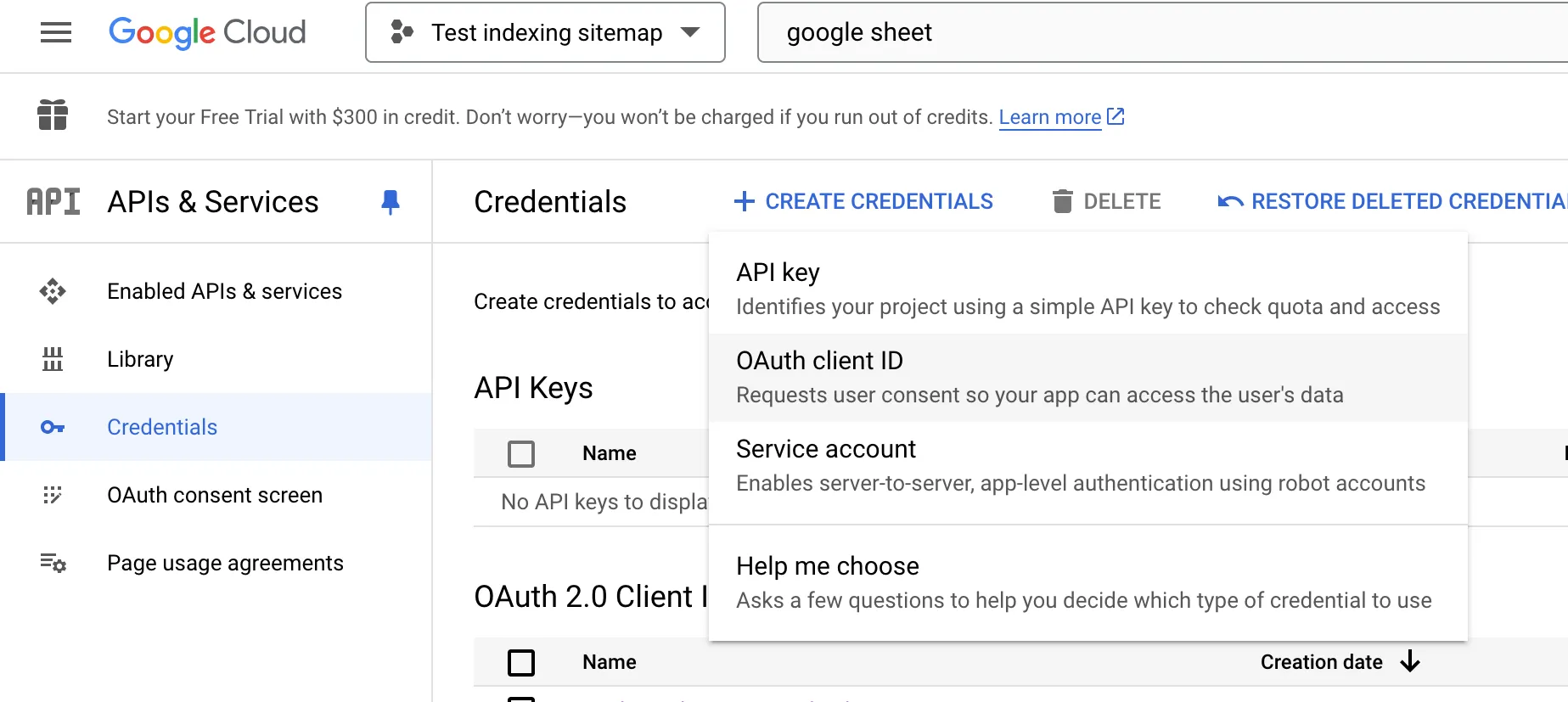
Task: Sort by Creation date arrow
Action: click(x=1410, y=661)
